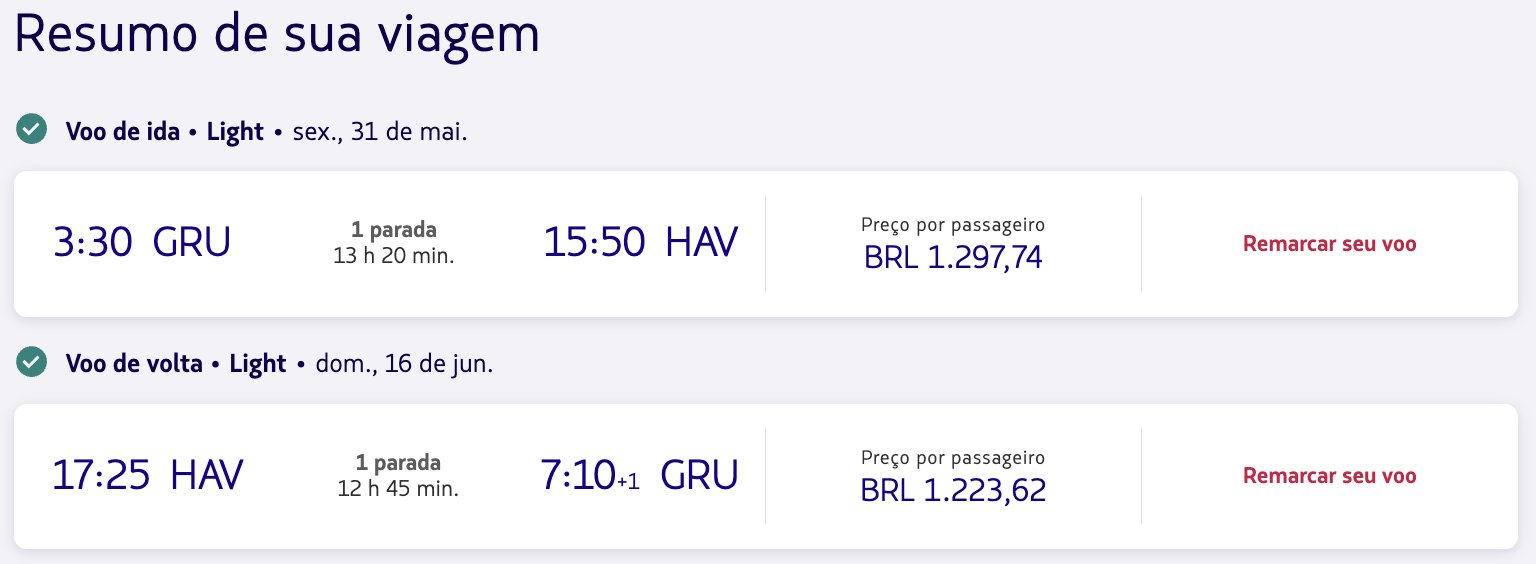
Task: Click the Light fare label on outbound flight
Action: [x=235, y=131]
